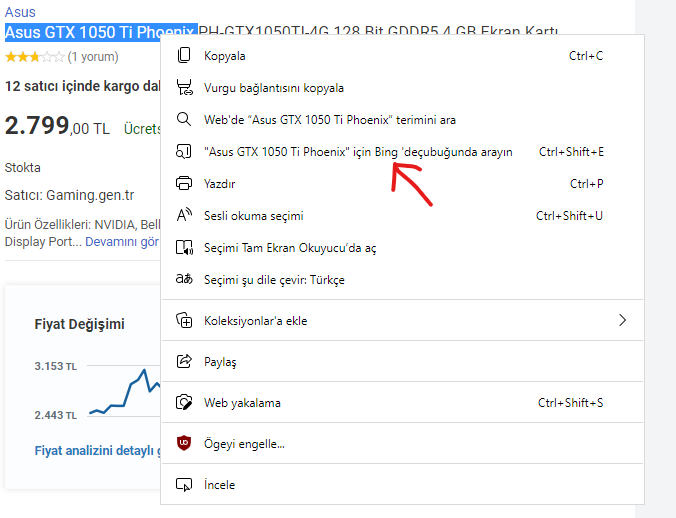Click Satıcı: Gaming.gen.tr text
This screenshot has width=676, height=518.
(x=69, y=195)
